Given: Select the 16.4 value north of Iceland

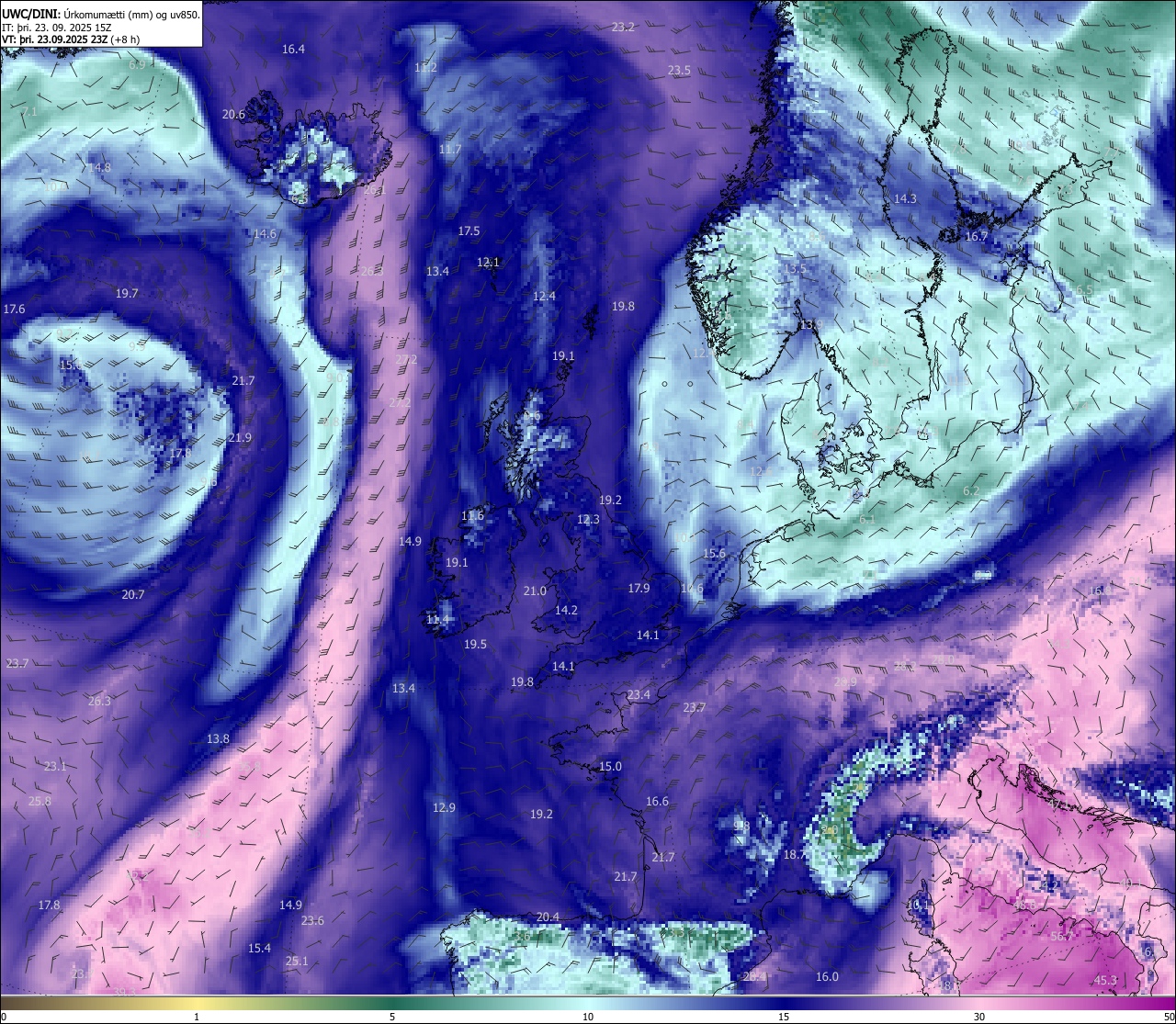Looking at the screenshot, I should point(293,50).
